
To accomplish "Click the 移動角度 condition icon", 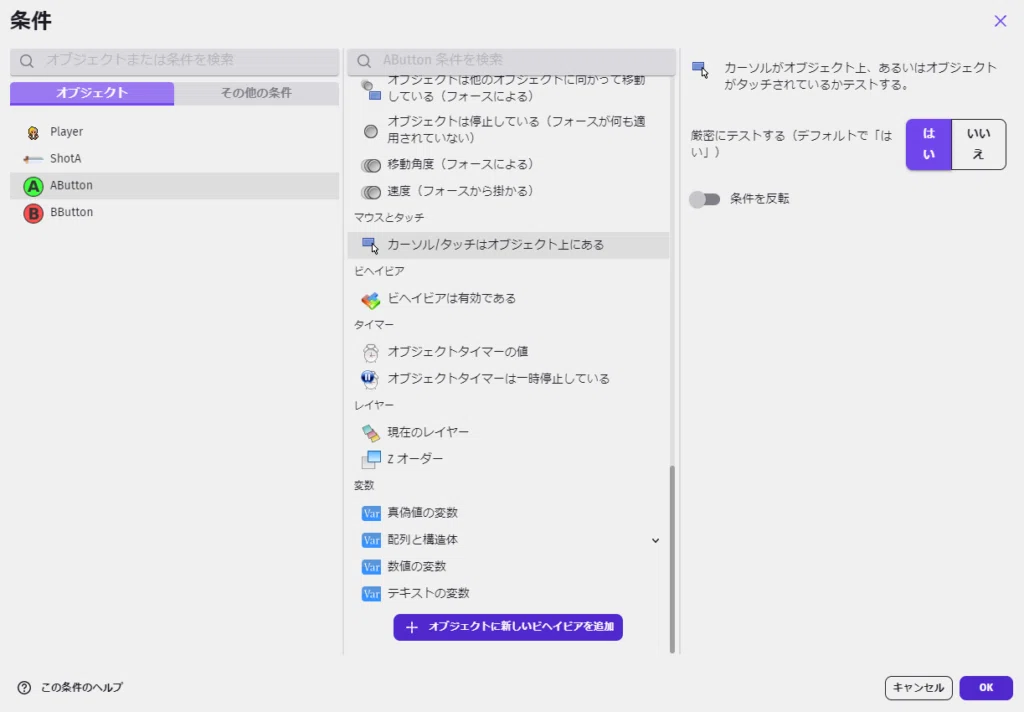I will (x=371, y=165).
